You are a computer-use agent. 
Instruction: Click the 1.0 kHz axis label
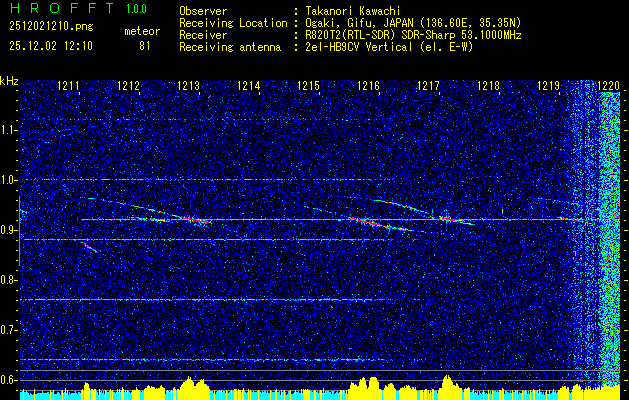7,180
